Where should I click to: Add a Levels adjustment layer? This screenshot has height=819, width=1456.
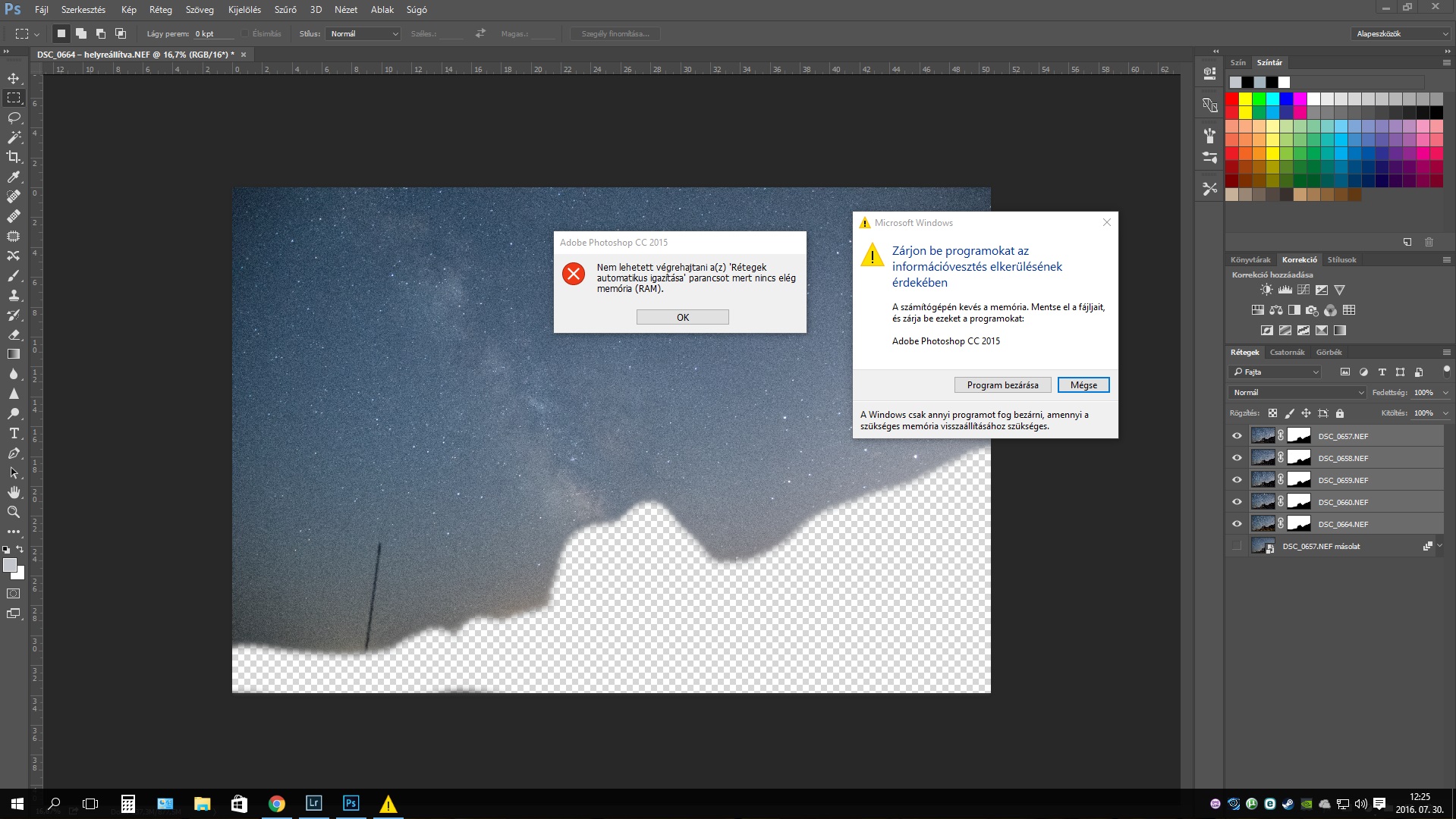pyautogui.click(x=1285, y=290)
